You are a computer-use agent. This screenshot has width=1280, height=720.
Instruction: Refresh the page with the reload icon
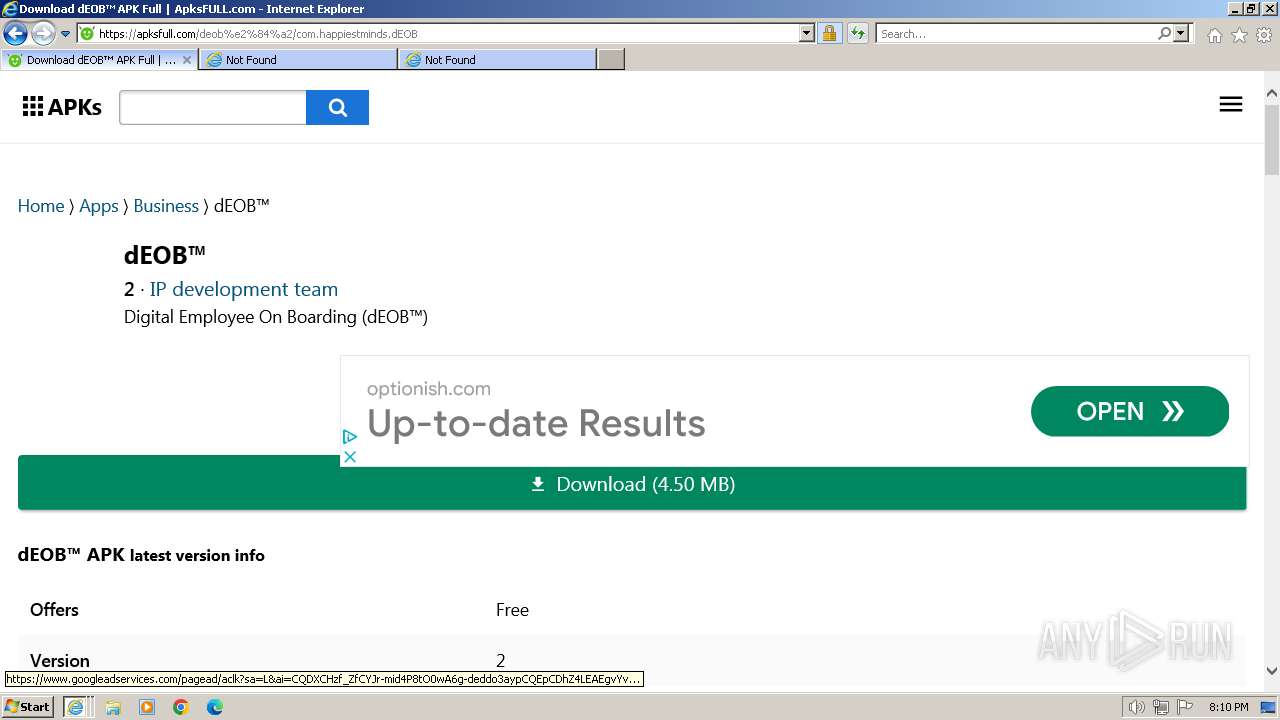pyautogui.click(x=858, y=33)
